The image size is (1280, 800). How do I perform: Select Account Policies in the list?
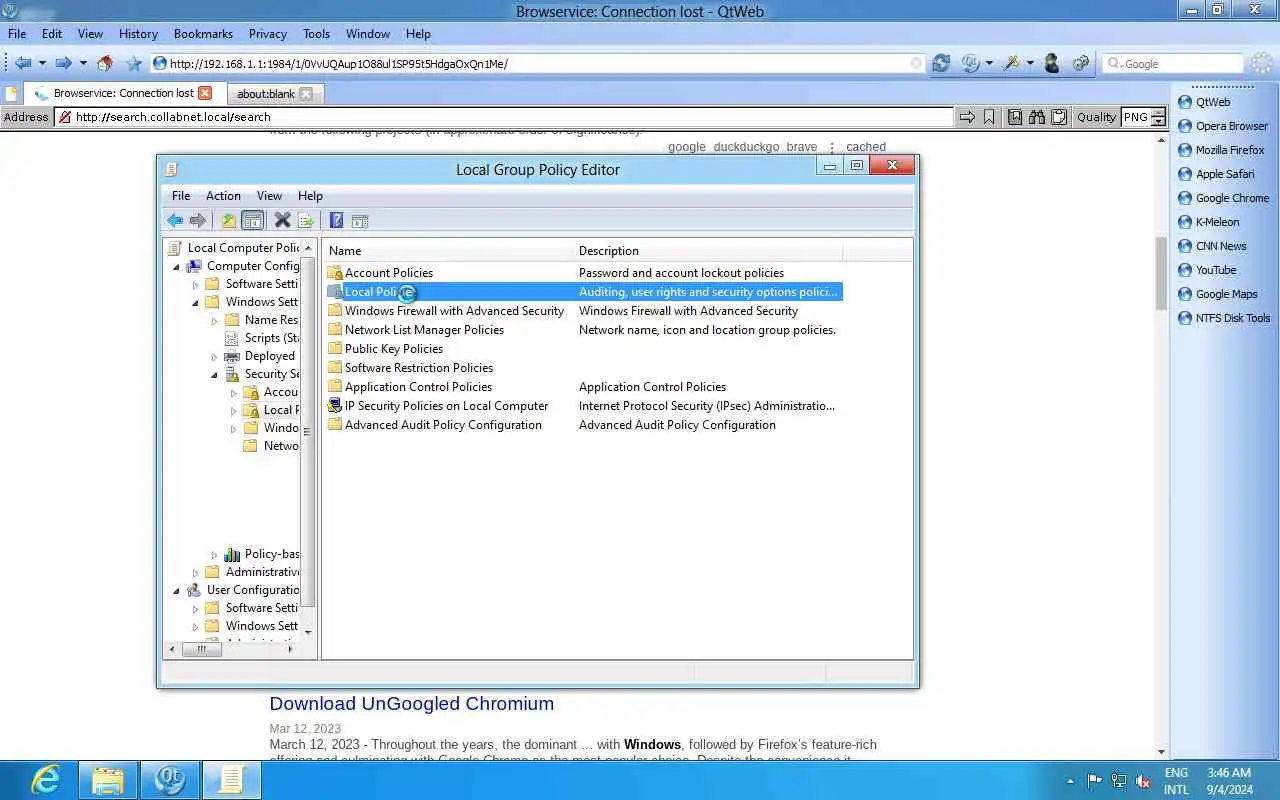(x=389, y=273)
